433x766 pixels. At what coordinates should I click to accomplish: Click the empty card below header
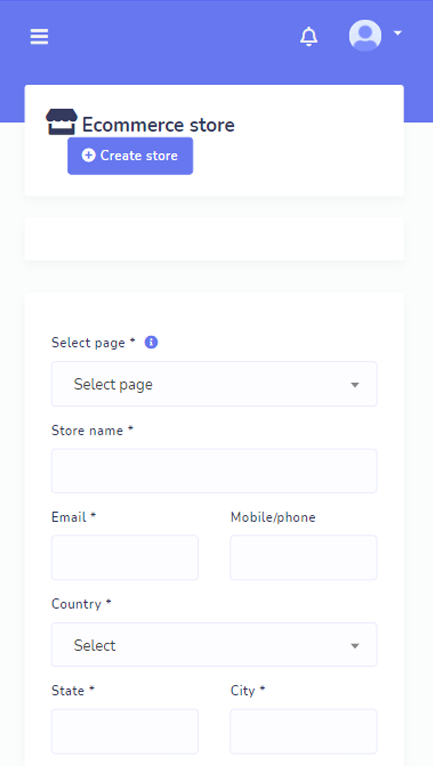(x=214, y=239)
